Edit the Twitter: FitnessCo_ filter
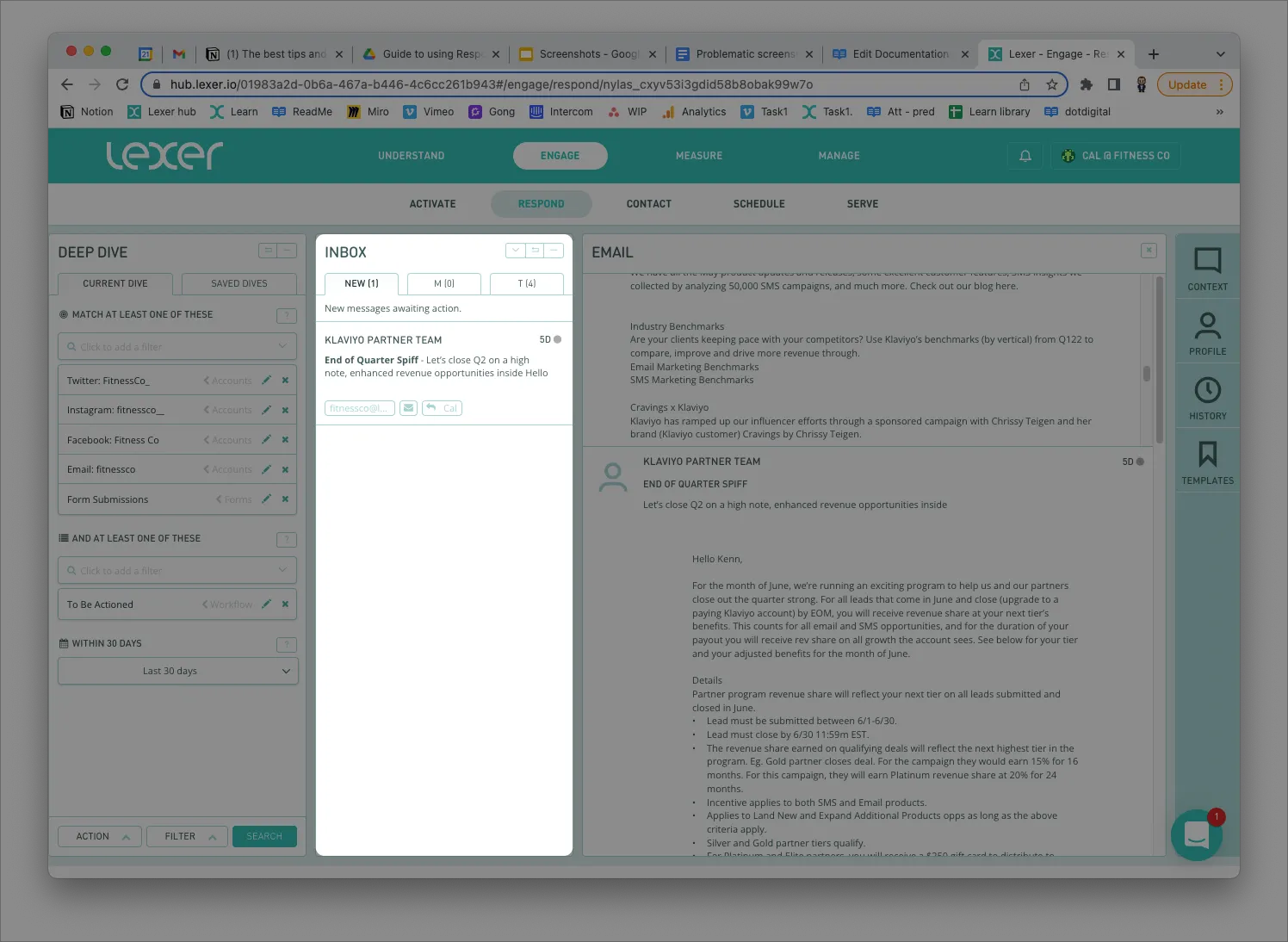Image resolution: width=1288 pixels, height=942 pixels. click(266, 380)
